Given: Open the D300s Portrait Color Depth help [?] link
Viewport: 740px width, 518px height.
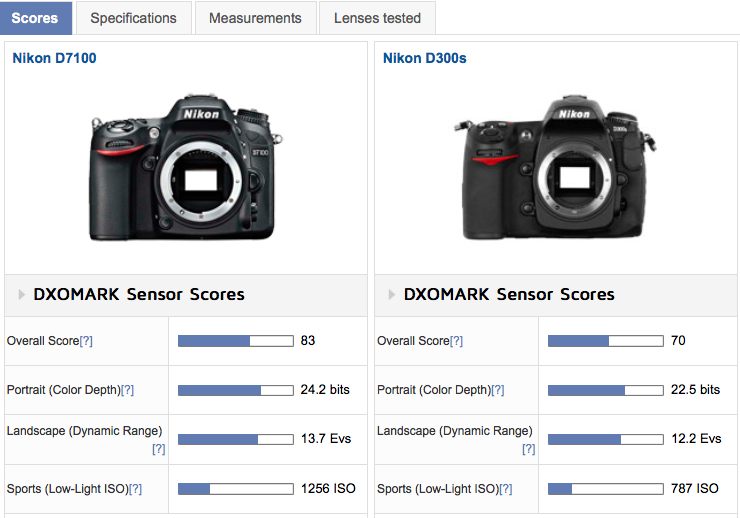Looking at the screenshot, I should coord(498,390).
